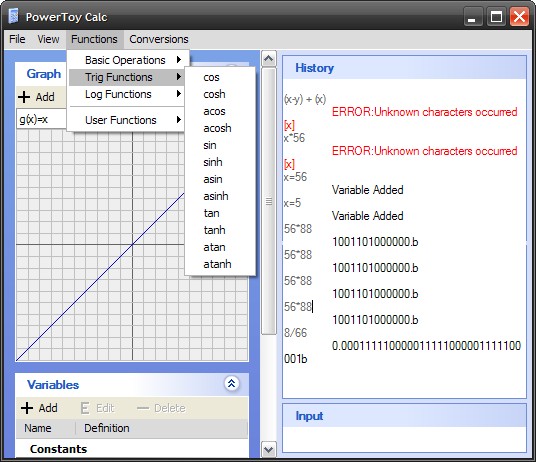Viewport: 536px width, 462px height.
Task: Click inside the Input text field
Action: tap(404, 440)
